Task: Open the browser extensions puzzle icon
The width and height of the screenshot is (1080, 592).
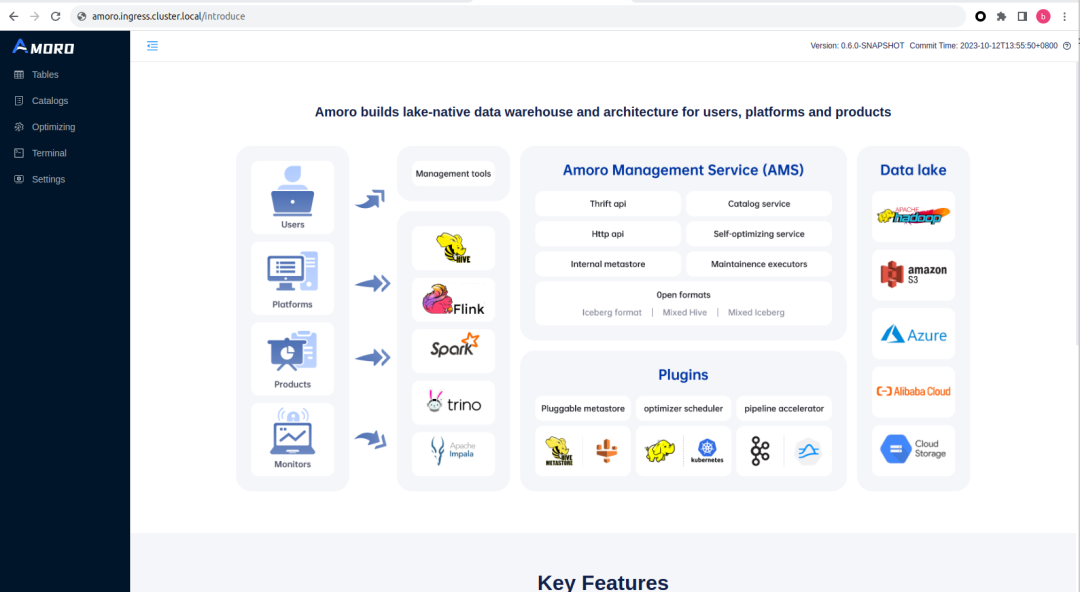Action: click(1001, 16)
